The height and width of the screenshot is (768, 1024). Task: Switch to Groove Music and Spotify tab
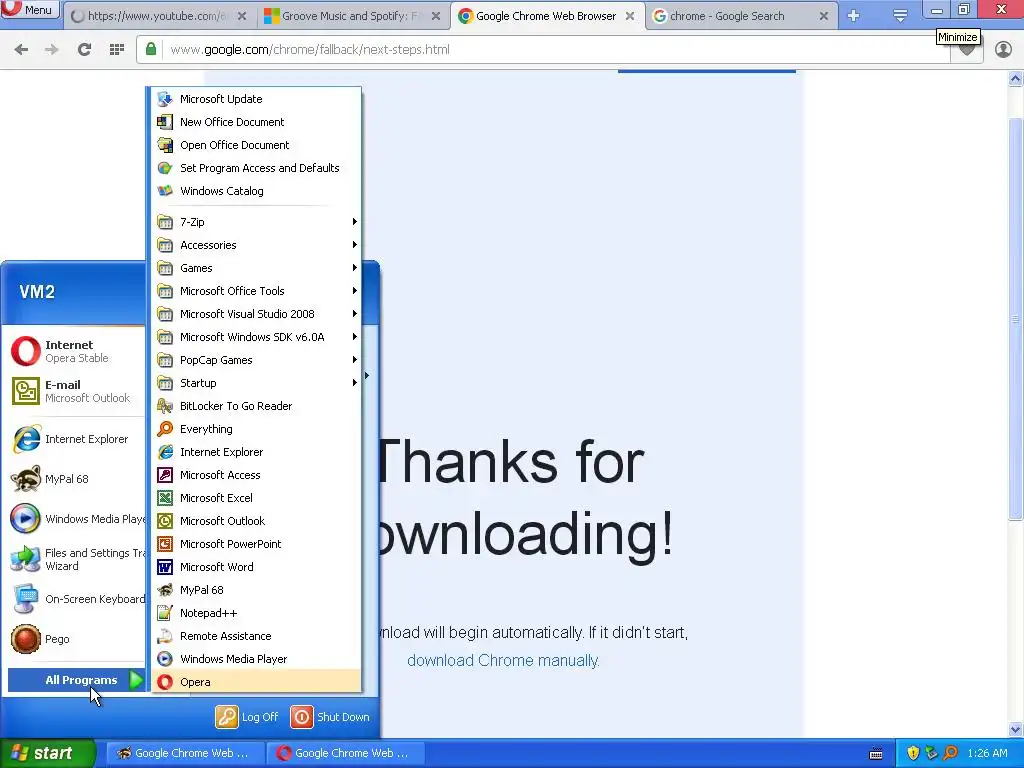point(351,16)
